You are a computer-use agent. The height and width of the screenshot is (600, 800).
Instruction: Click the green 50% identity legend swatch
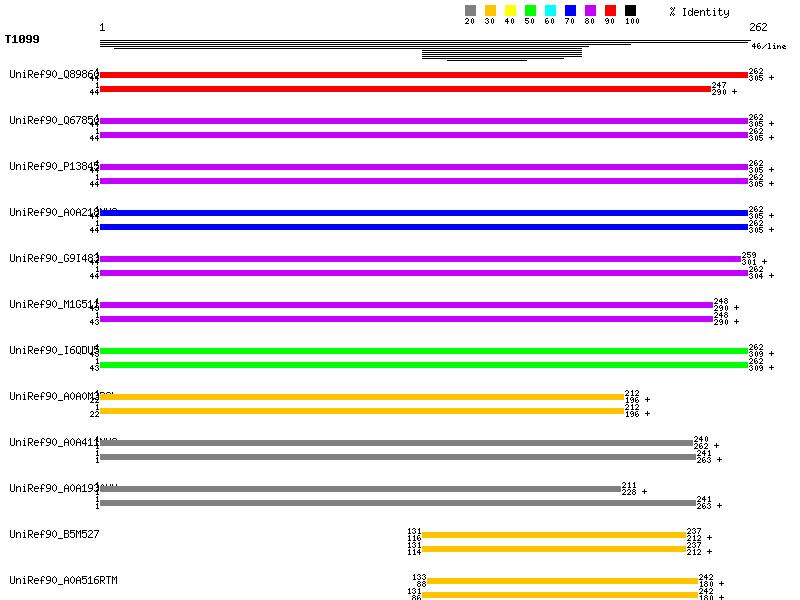click(x=530, y=11)
